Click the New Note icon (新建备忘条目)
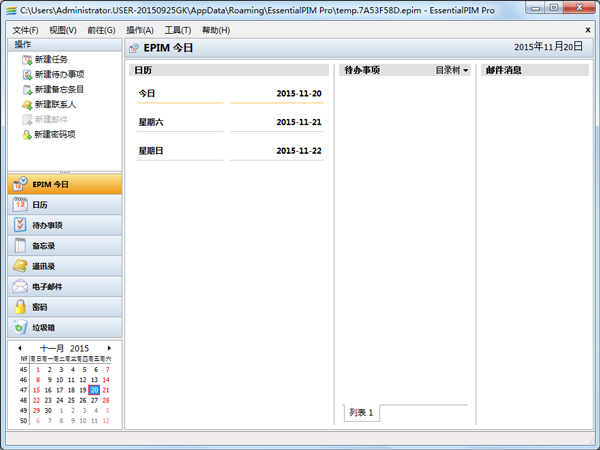This screenshot has width=600, height=450. click(26, 90)
